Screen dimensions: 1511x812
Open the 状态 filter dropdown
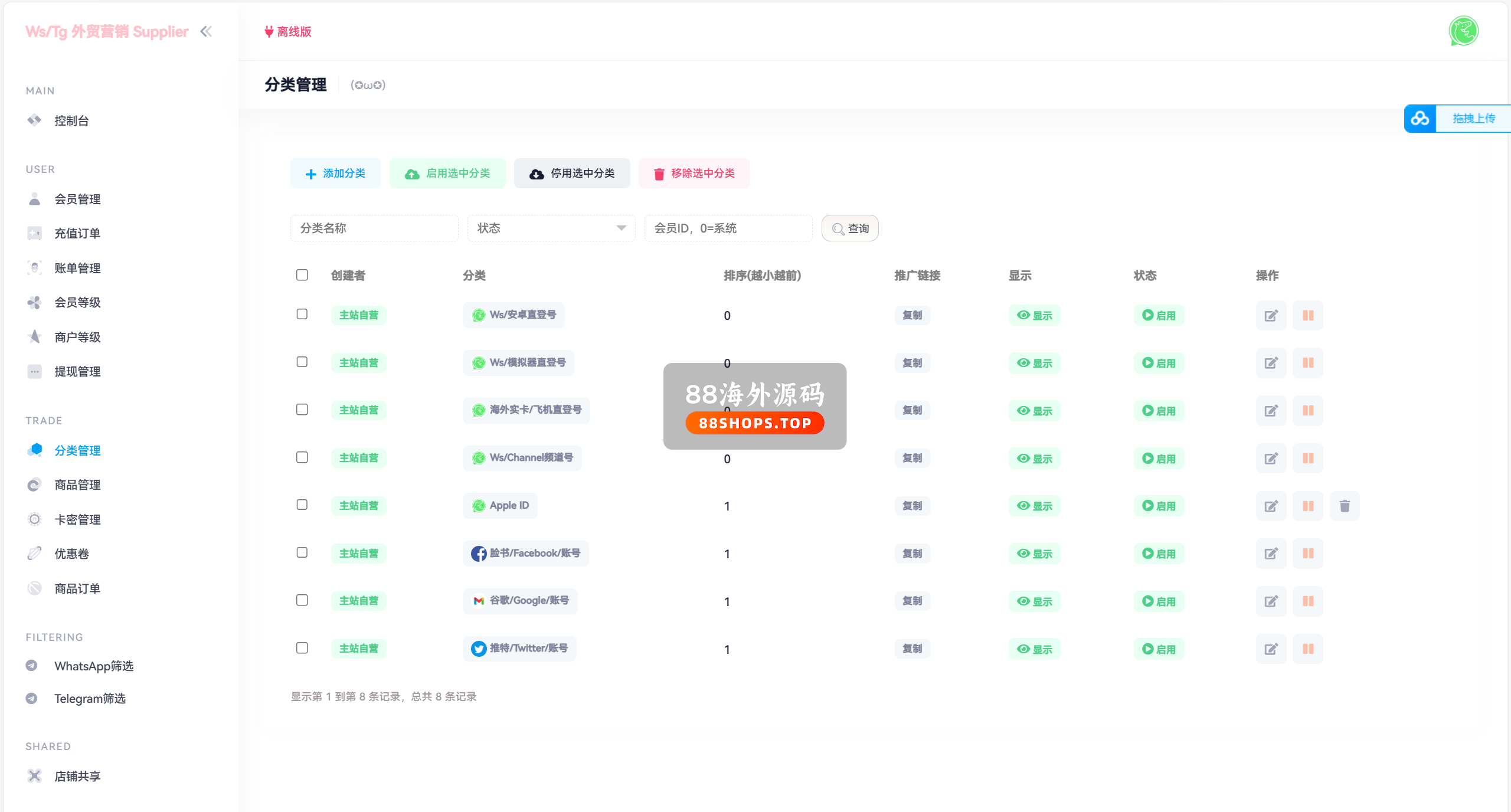(551, 228)
